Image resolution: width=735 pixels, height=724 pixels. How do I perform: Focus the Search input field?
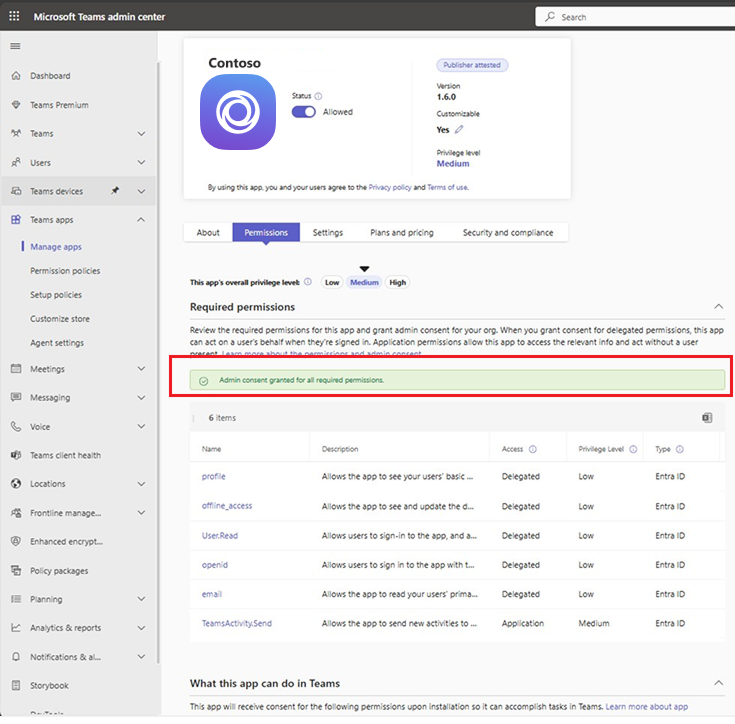(x=635, y=17)
